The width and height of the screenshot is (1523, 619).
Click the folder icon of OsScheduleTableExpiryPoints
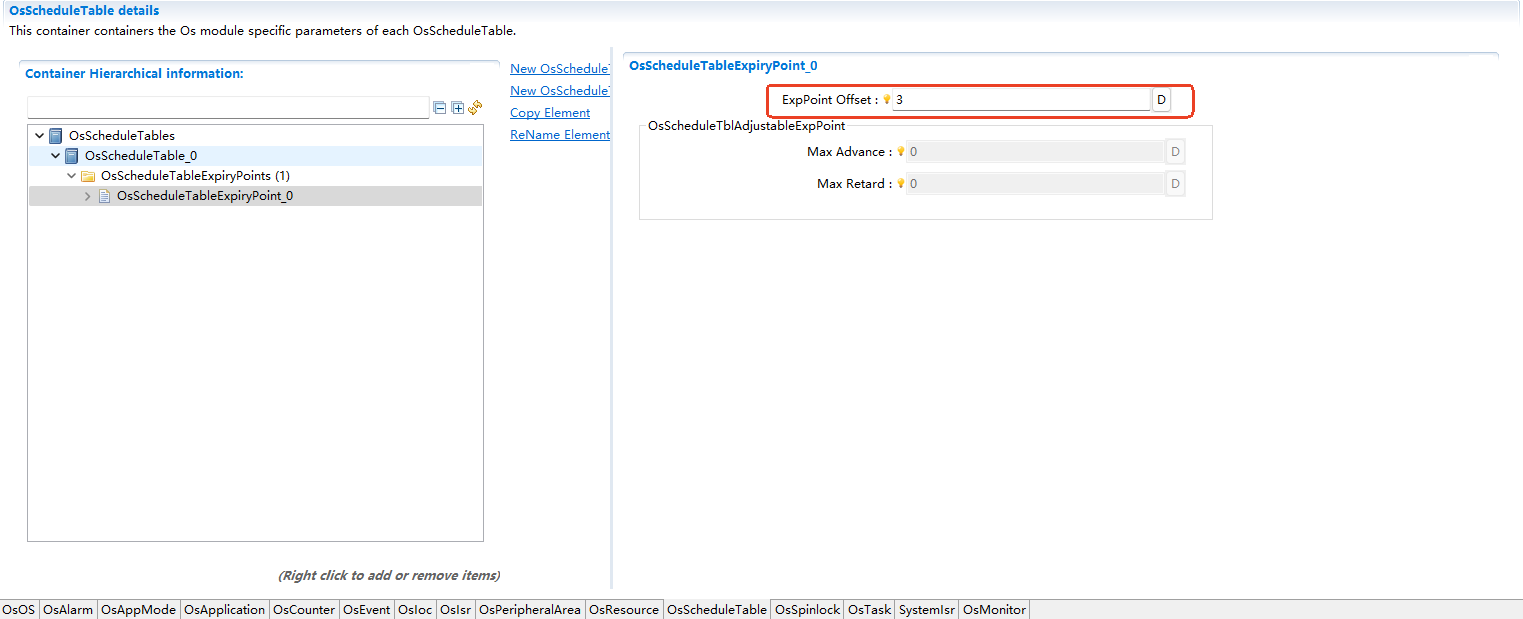coord(88,176)
